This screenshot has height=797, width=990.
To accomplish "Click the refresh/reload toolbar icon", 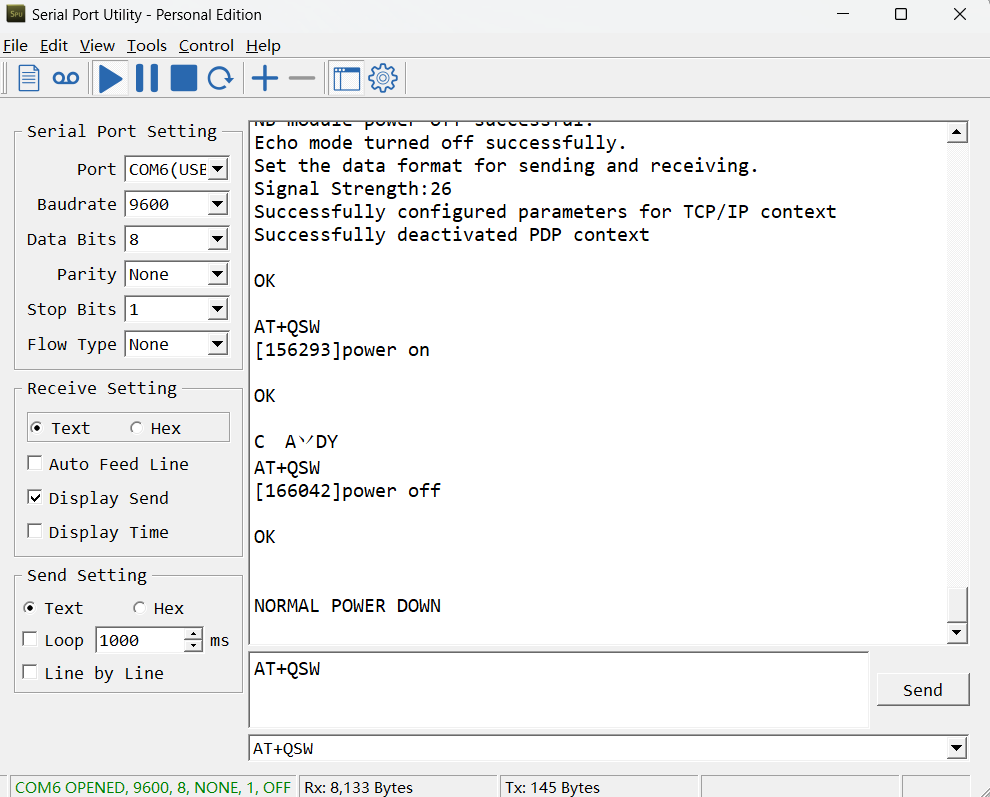I will pos(220,78).
